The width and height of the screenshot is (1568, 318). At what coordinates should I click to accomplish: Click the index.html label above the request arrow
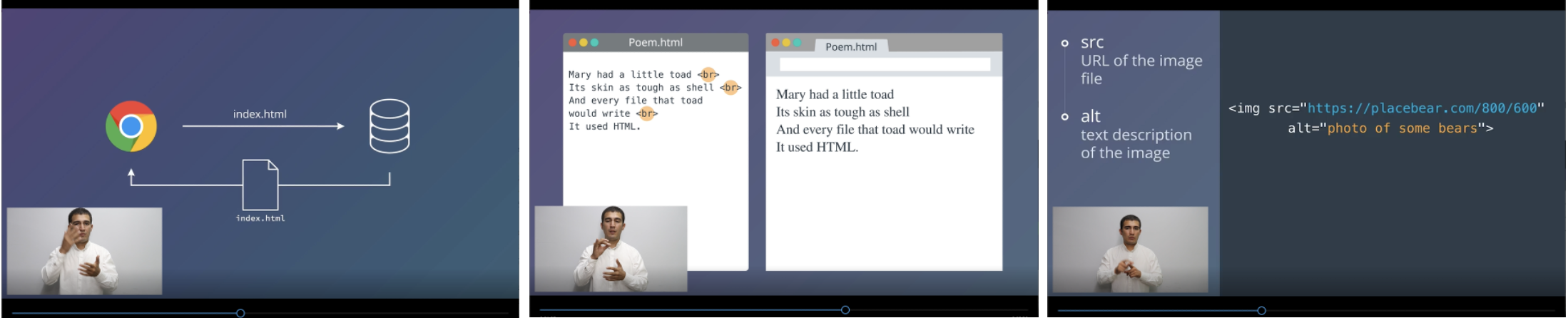[260, 114]
